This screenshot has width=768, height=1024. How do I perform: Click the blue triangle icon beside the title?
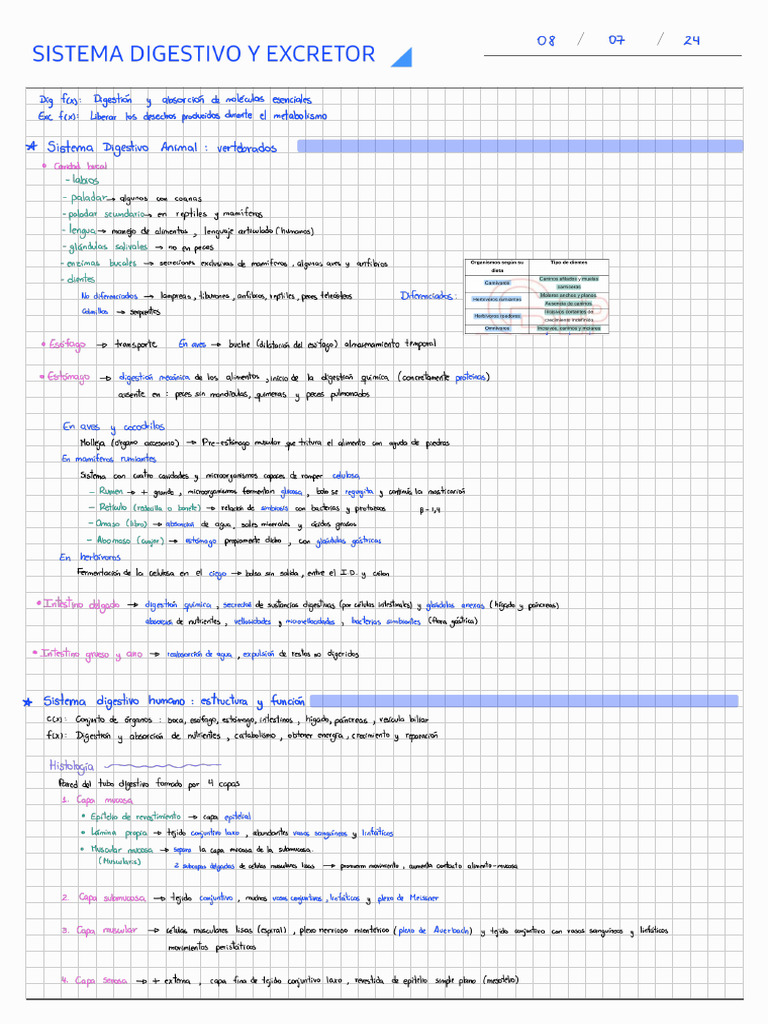pos(401,57)
